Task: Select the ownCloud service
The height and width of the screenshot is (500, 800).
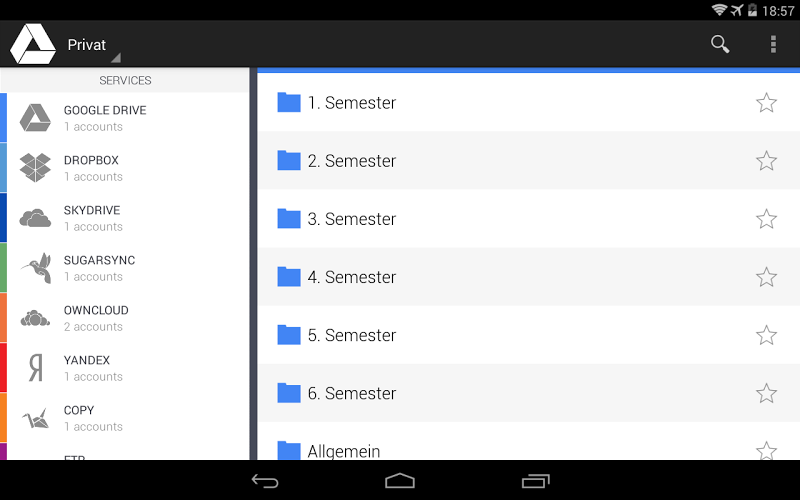Action: 124,318
